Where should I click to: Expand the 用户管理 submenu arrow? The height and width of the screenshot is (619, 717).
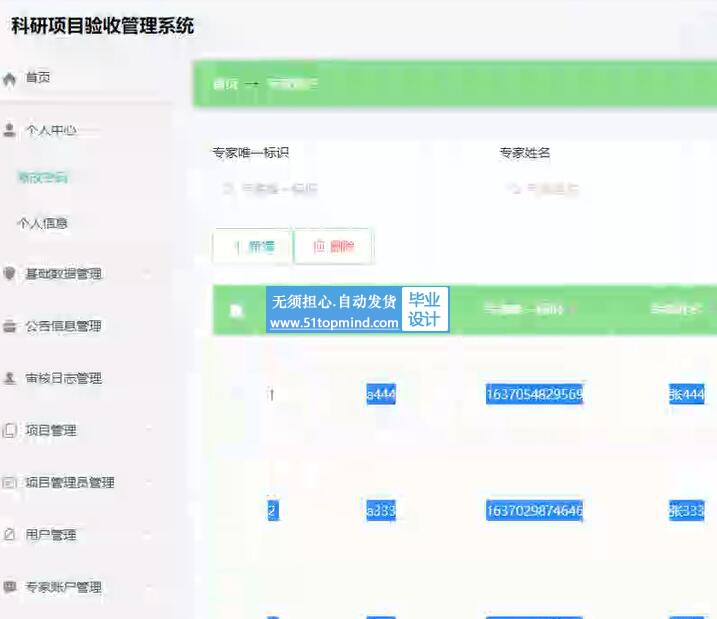[149, 535]
